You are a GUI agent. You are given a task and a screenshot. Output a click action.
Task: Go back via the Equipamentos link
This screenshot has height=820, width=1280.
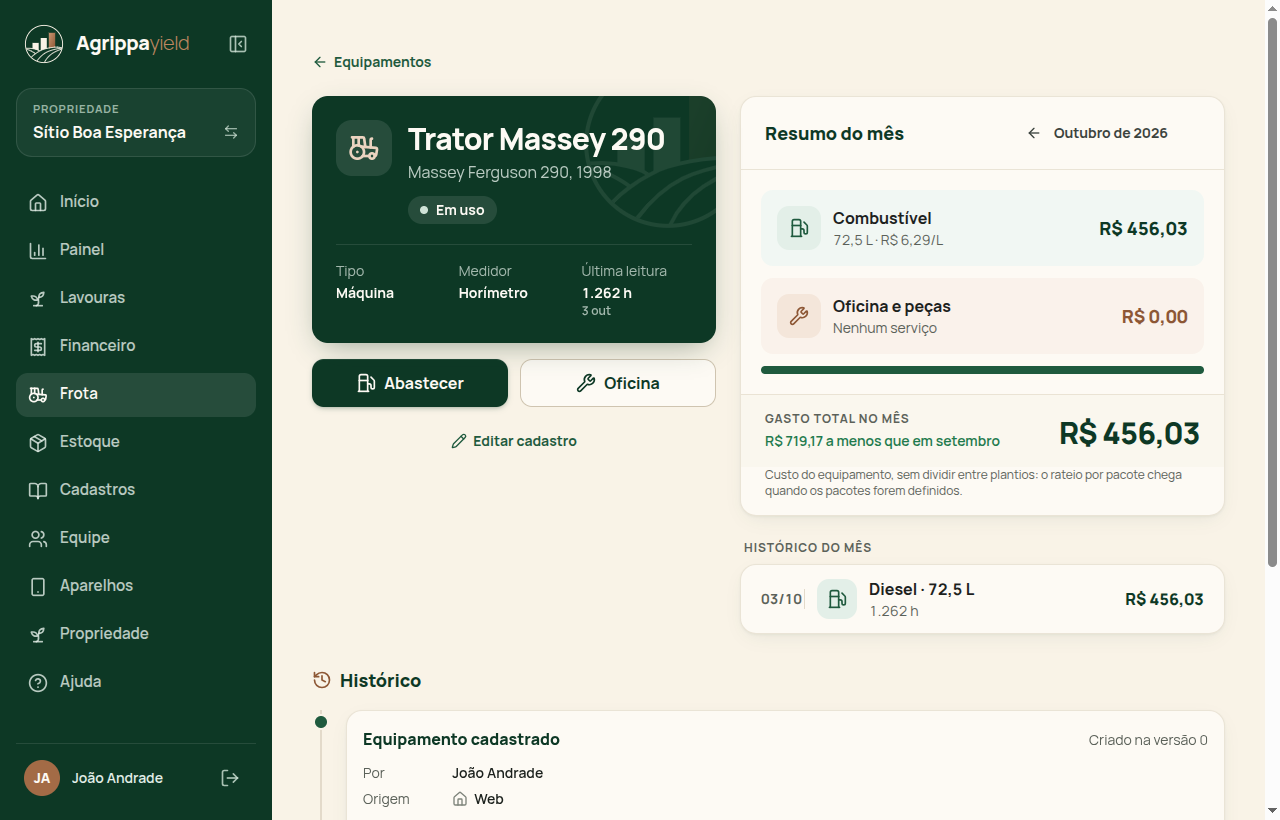(372, 62)
